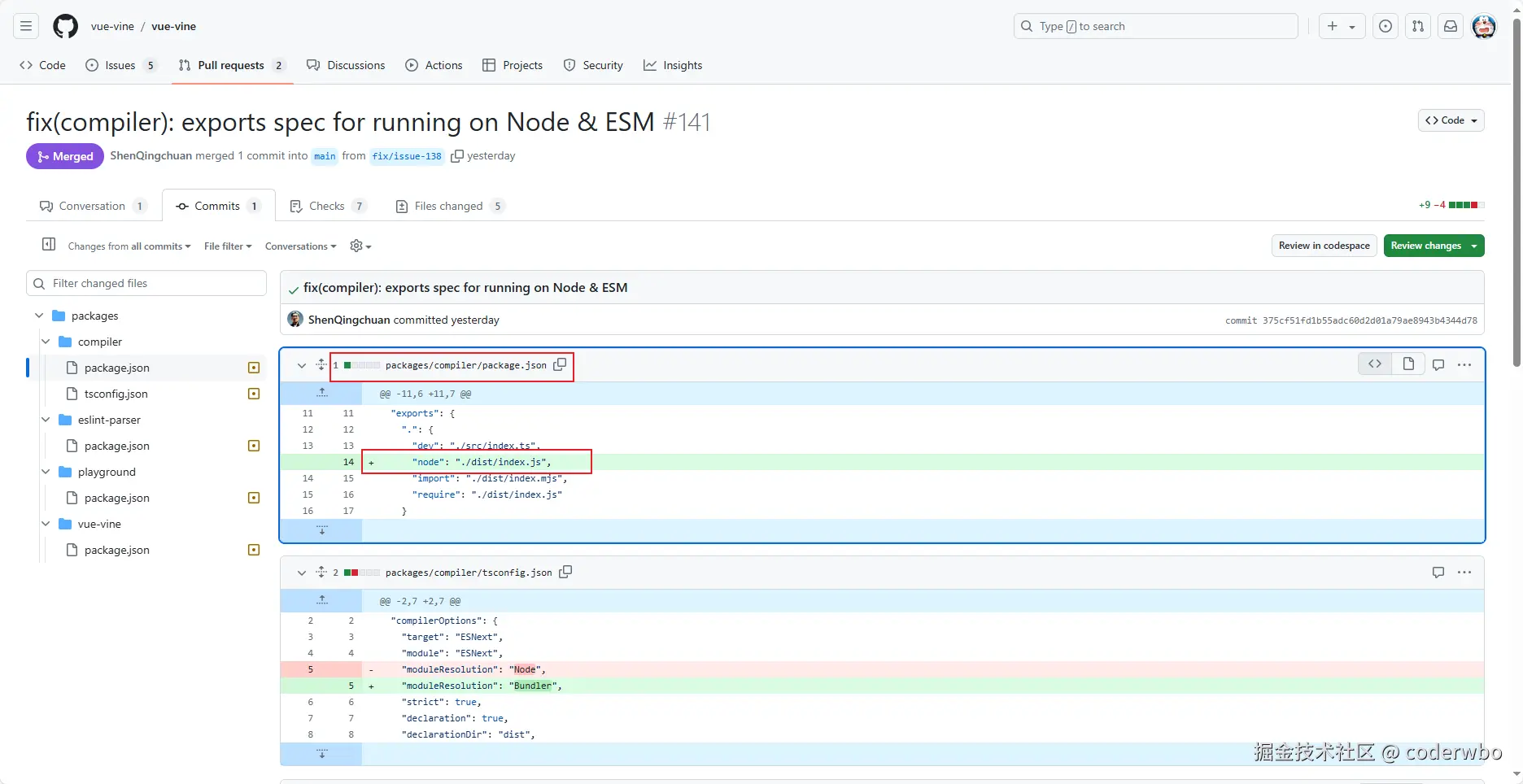Hide the file tree sidebar
Viewport: 1523px width, 784px height.
point(49,245)
